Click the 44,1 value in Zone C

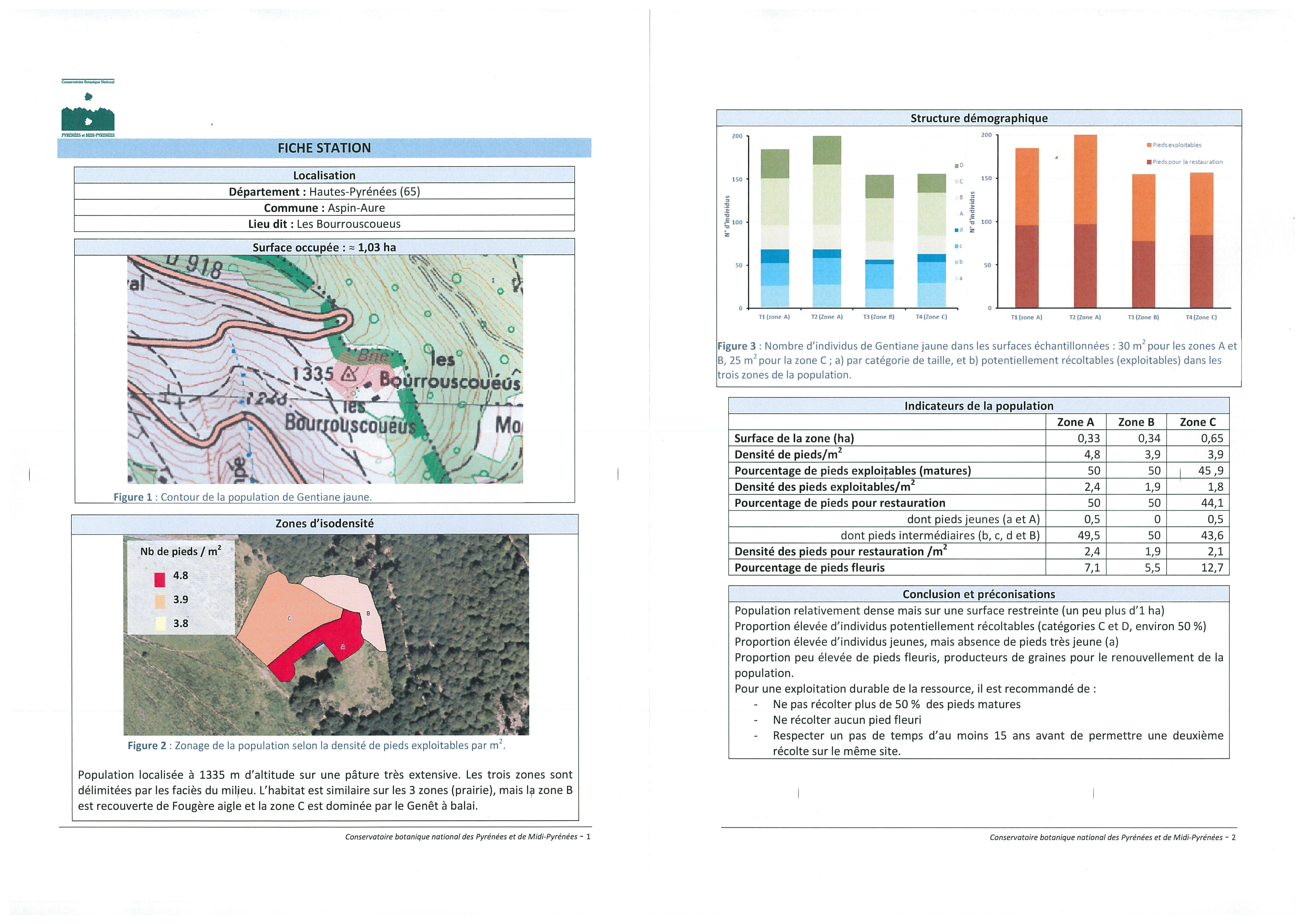coord(1212,503)
